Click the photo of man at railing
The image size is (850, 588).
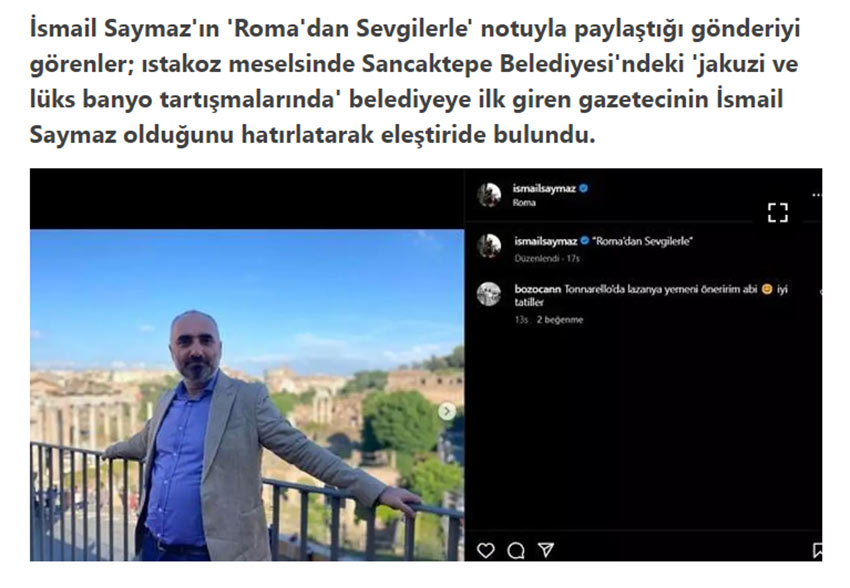pos(247,395)
